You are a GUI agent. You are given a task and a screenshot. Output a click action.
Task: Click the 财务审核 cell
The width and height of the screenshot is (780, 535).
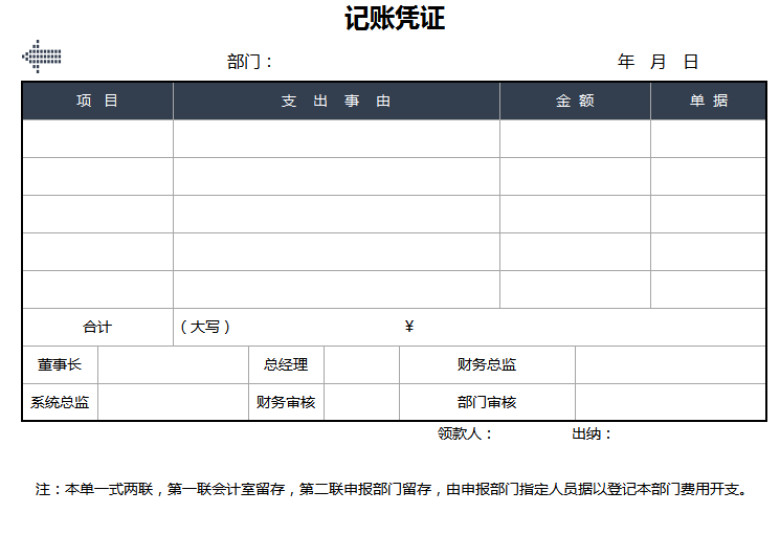click(286, 402)
